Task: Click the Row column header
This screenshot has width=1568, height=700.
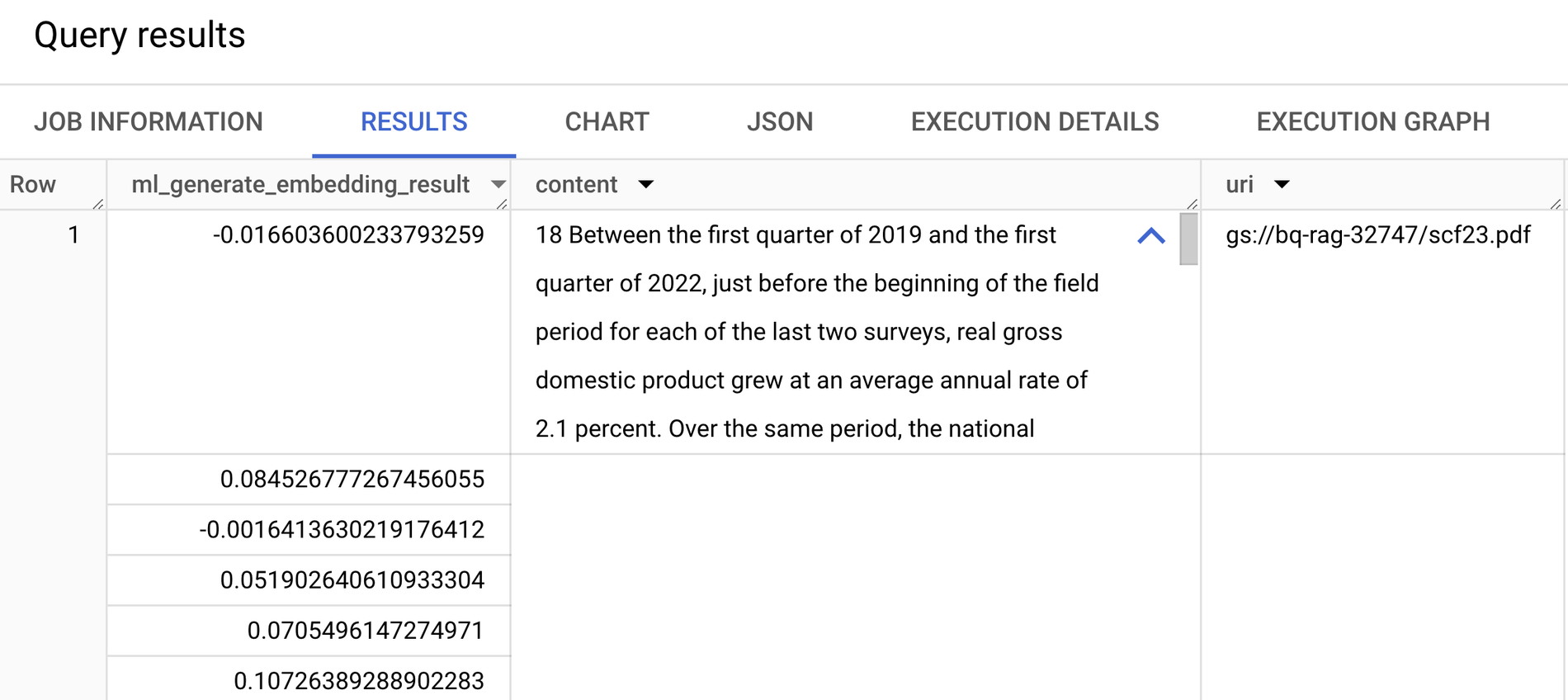Action: (33, 184)
